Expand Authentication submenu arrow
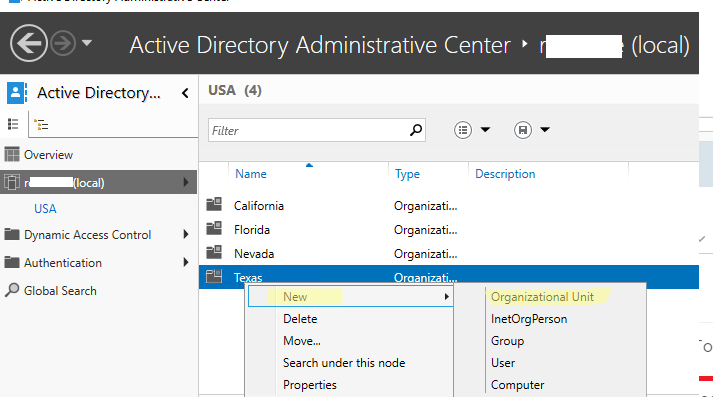 click(186, 262)
